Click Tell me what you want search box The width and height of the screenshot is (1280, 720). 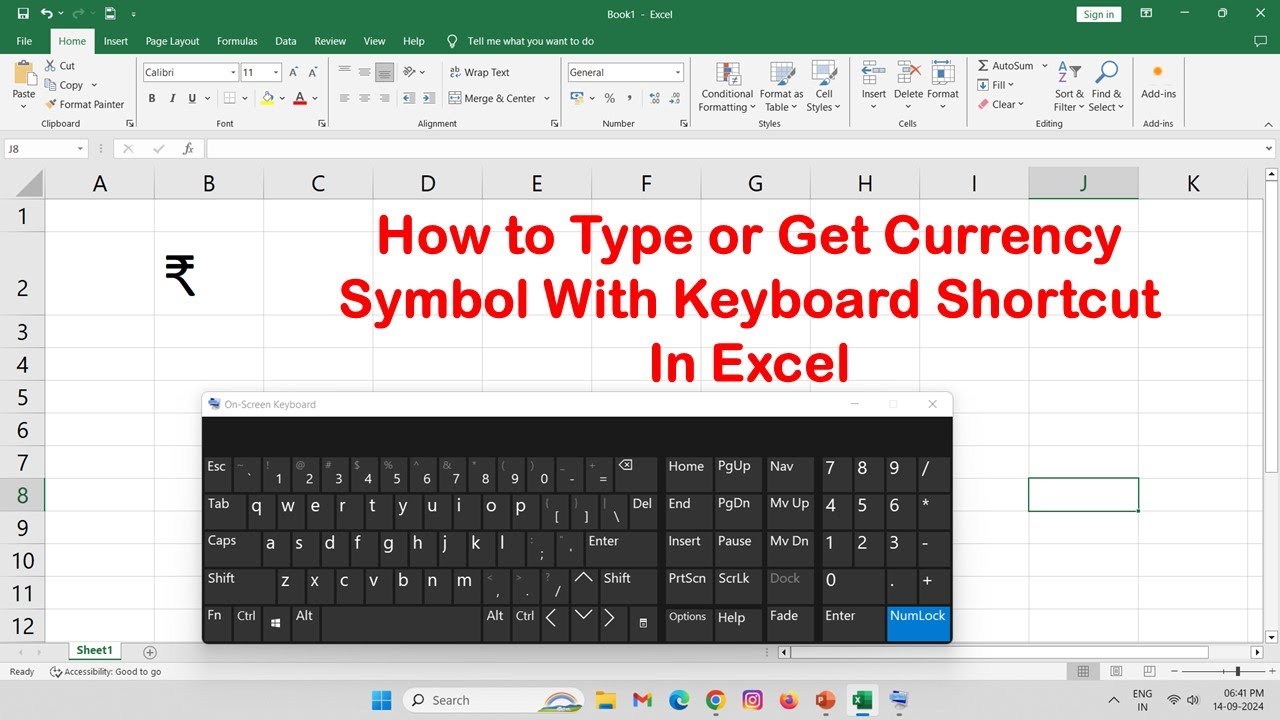pyautogui.click(x=530, y=41)
